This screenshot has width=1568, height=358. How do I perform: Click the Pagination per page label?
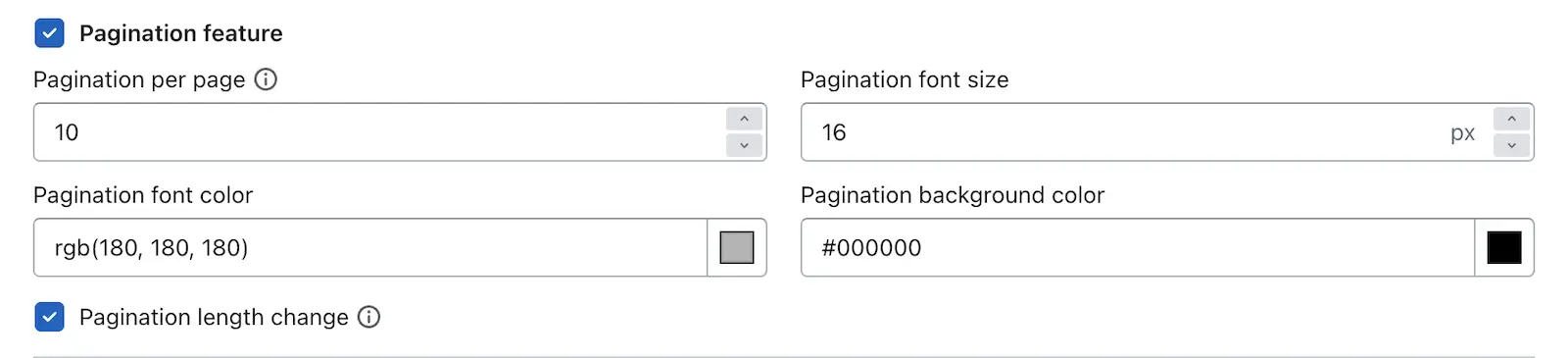coord(139,79)
